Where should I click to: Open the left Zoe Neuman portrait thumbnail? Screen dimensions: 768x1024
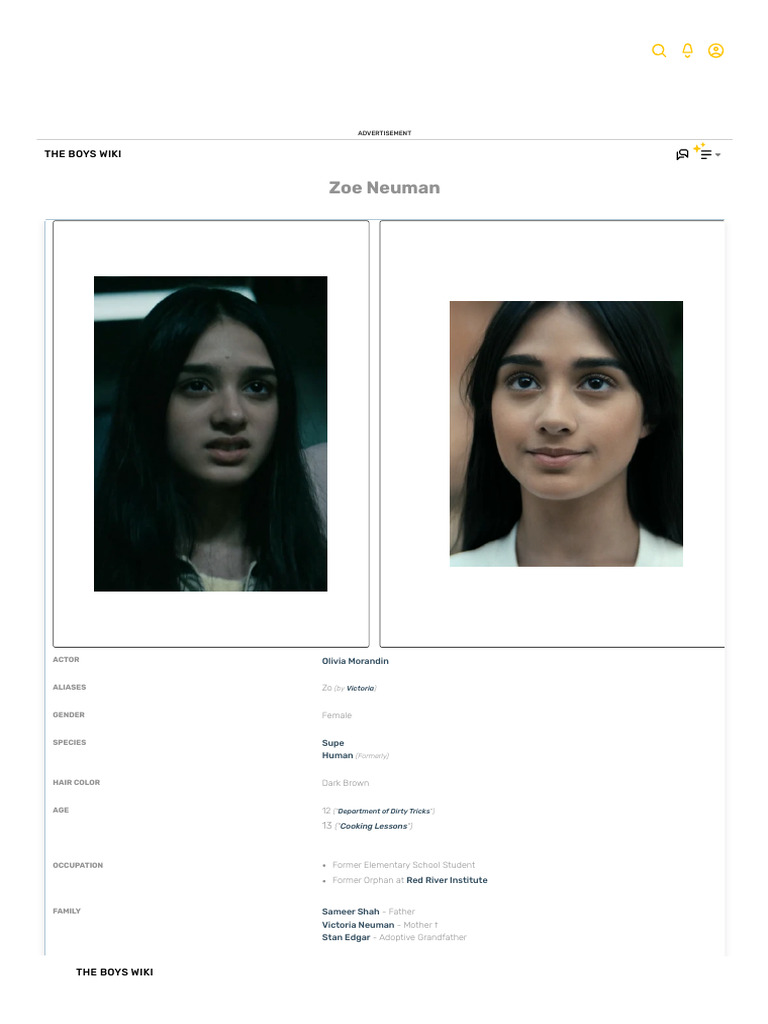(x=210, y=434)
